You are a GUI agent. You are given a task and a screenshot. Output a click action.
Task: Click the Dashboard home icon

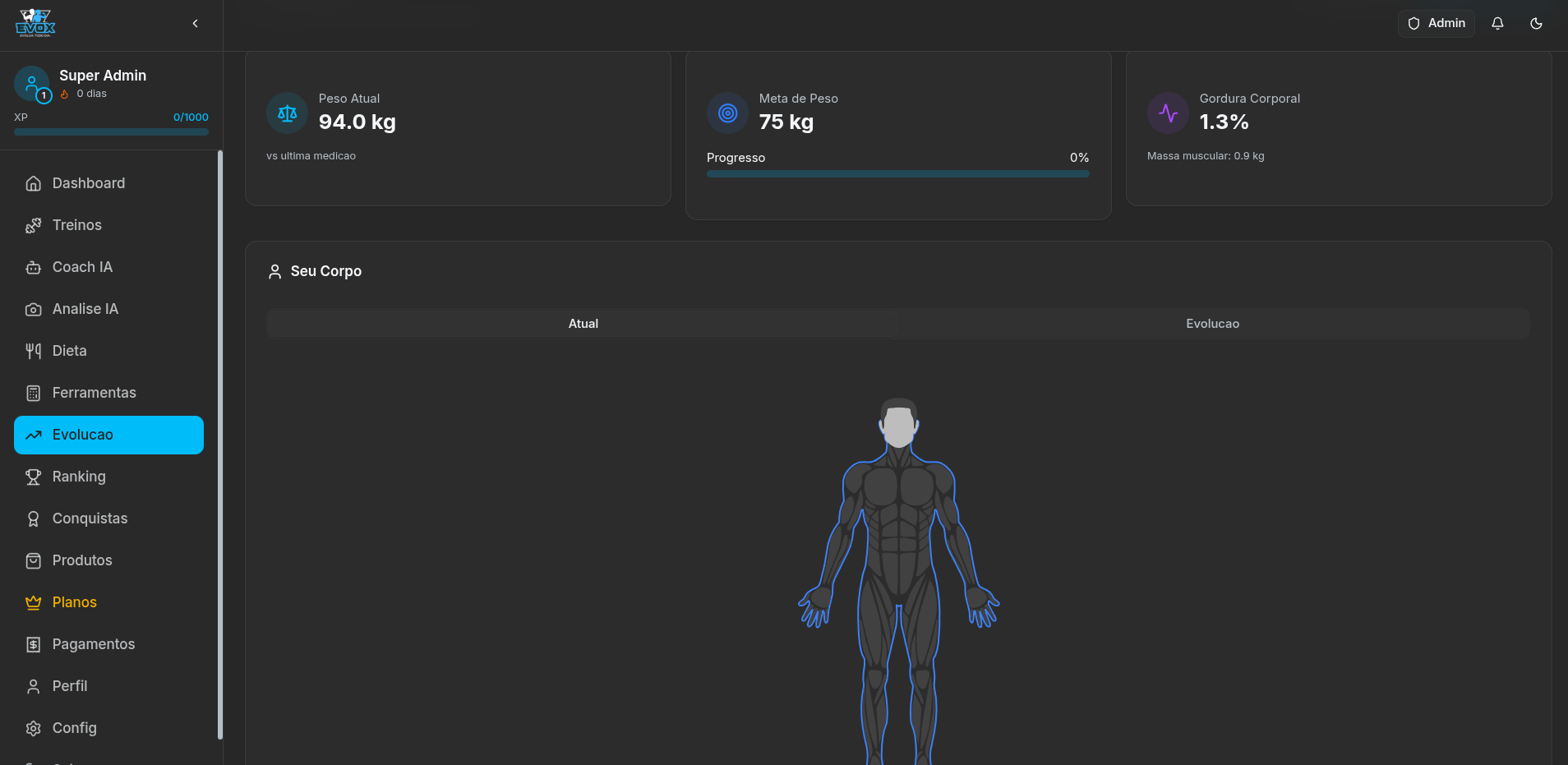point(34,183)
